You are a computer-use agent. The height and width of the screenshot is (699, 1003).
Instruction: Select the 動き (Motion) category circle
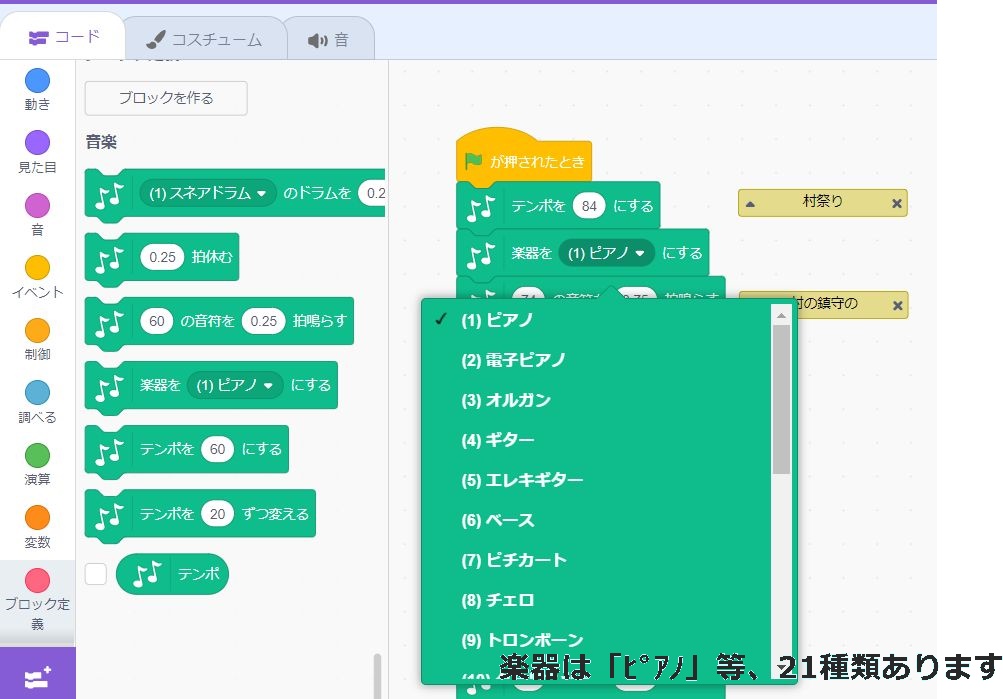pyautogui.click(x=37, y=81)
